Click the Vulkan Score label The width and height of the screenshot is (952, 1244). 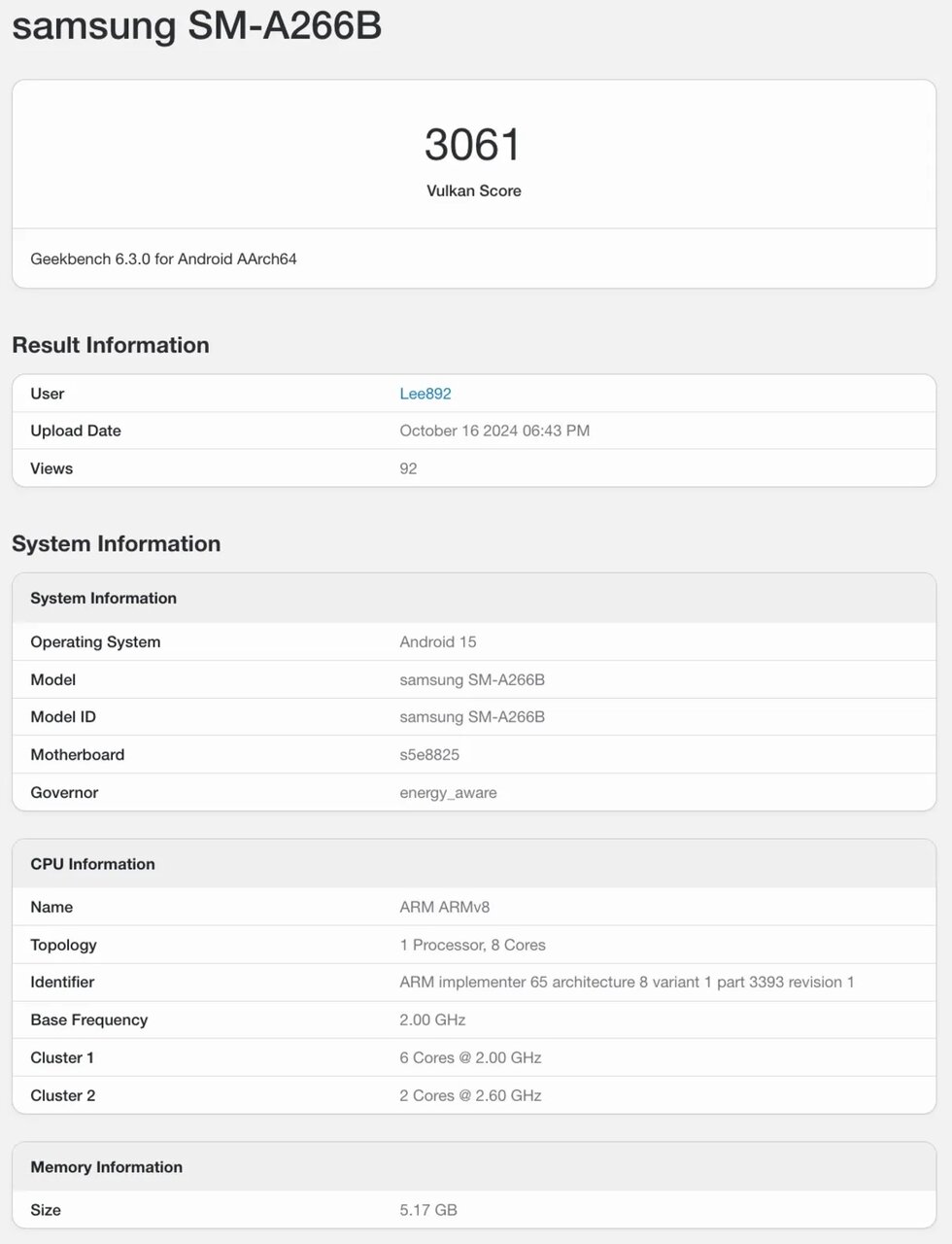click(x=473, y=190)
